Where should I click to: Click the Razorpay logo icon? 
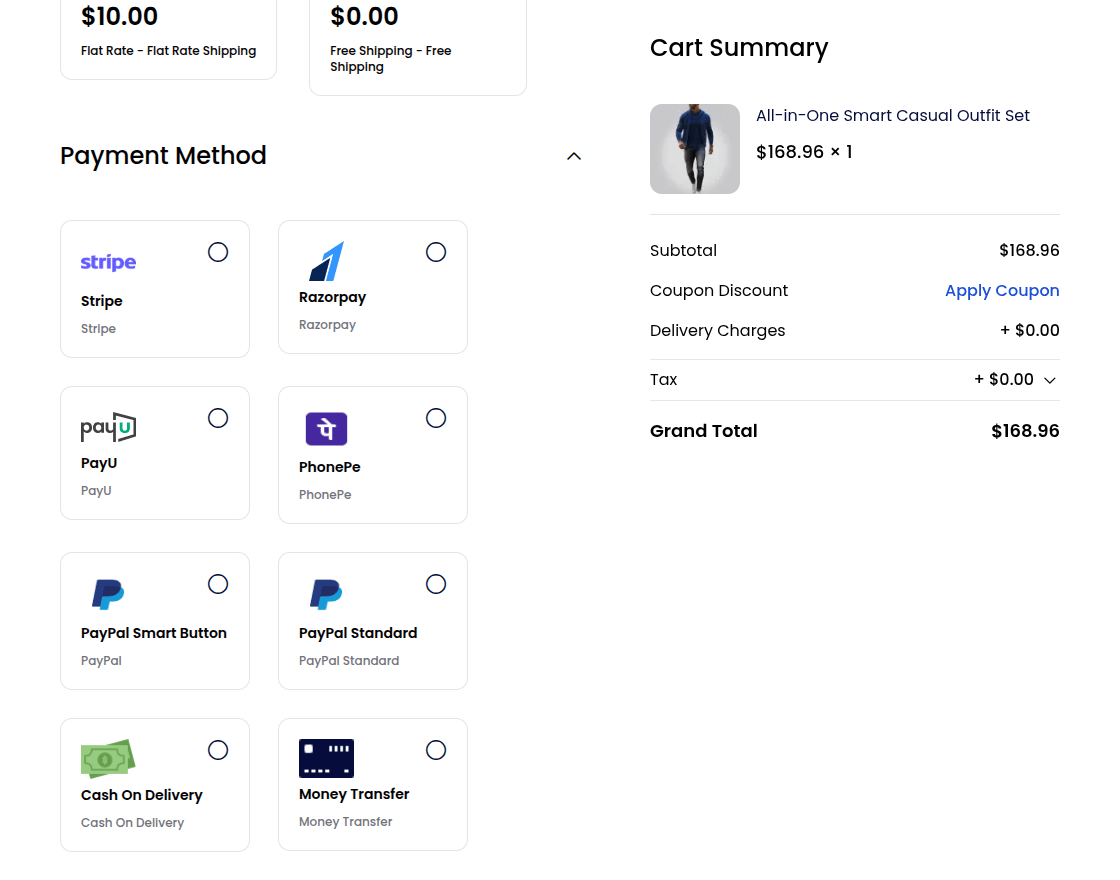tap(326, 261)
